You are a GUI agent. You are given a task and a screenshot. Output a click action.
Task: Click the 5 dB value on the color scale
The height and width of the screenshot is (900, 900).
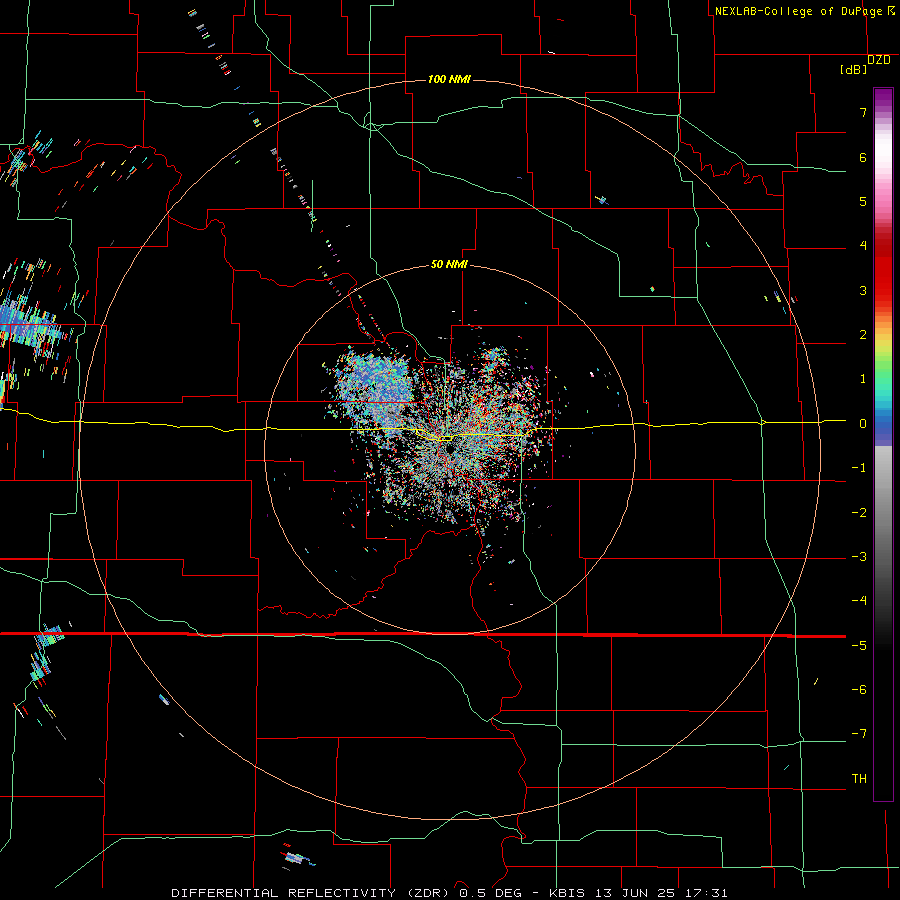[863, 201]
